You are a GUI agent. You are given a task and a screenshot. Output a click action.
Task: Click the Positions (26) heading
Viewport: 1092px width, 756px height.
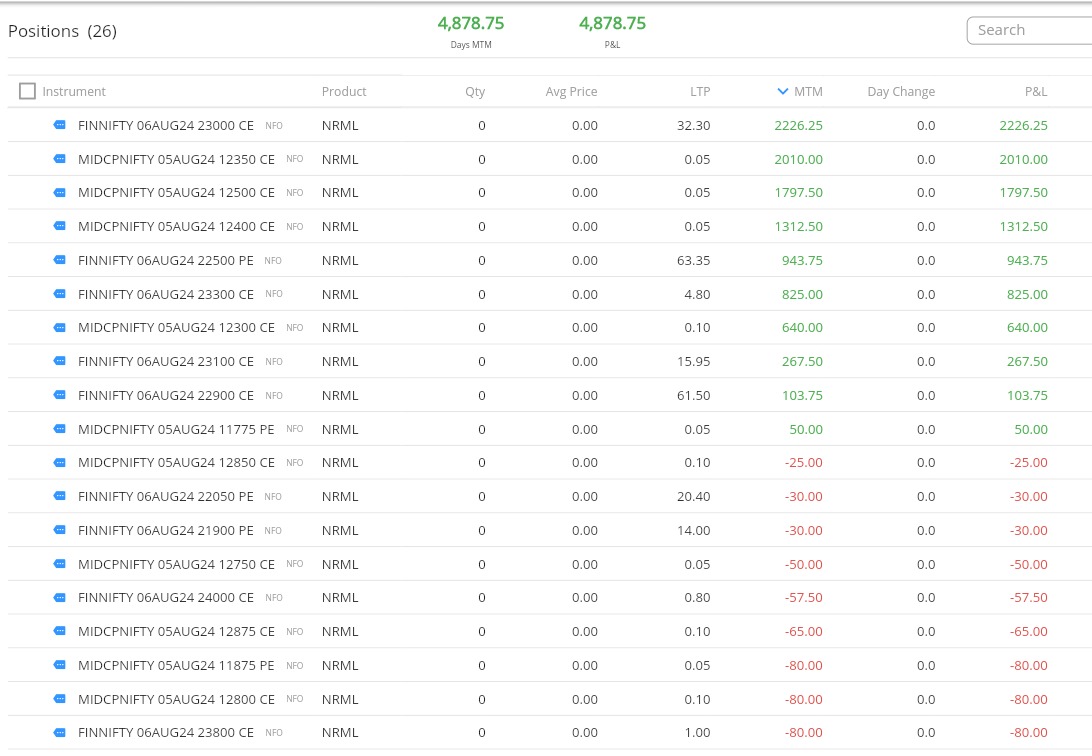click(63, 31)
